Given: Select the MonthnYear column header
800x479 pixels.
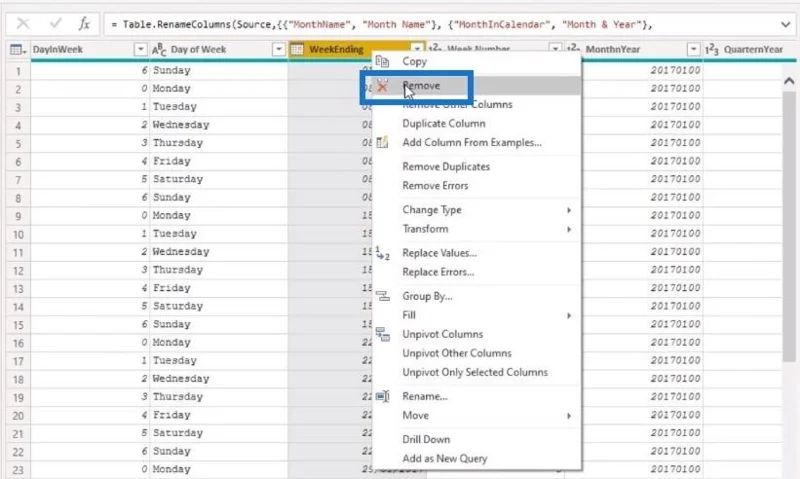Looking at the screenshot, I should (x=613, y=49).
